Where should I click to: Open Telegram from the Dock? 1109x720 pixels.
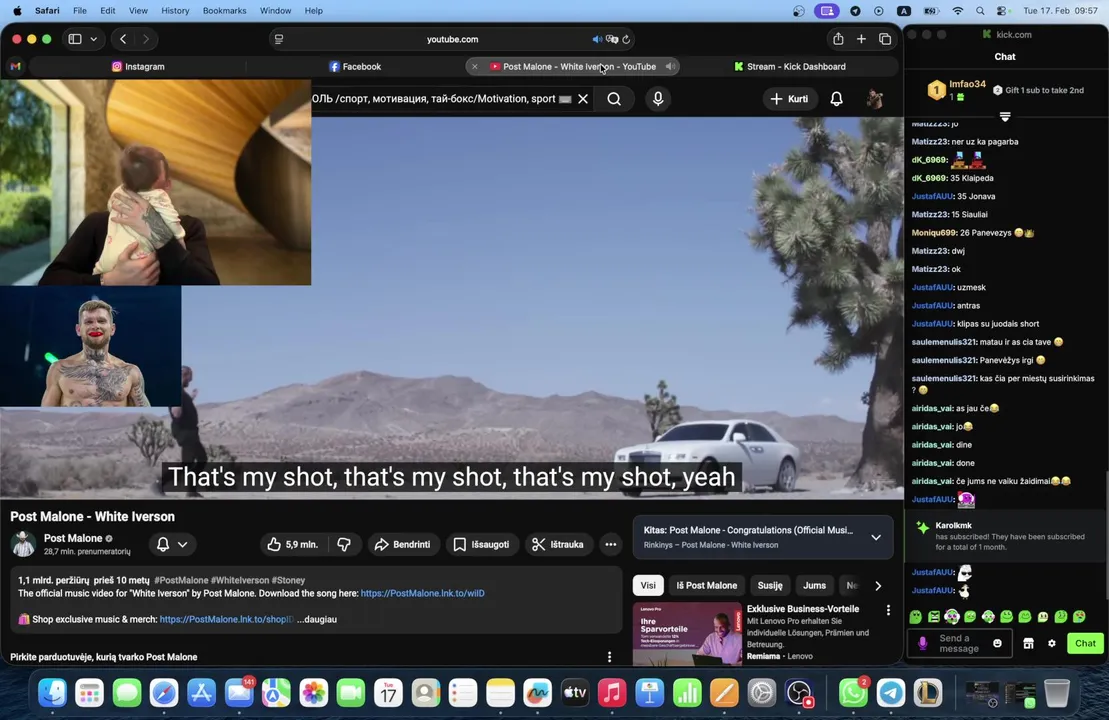click(890, 693)
